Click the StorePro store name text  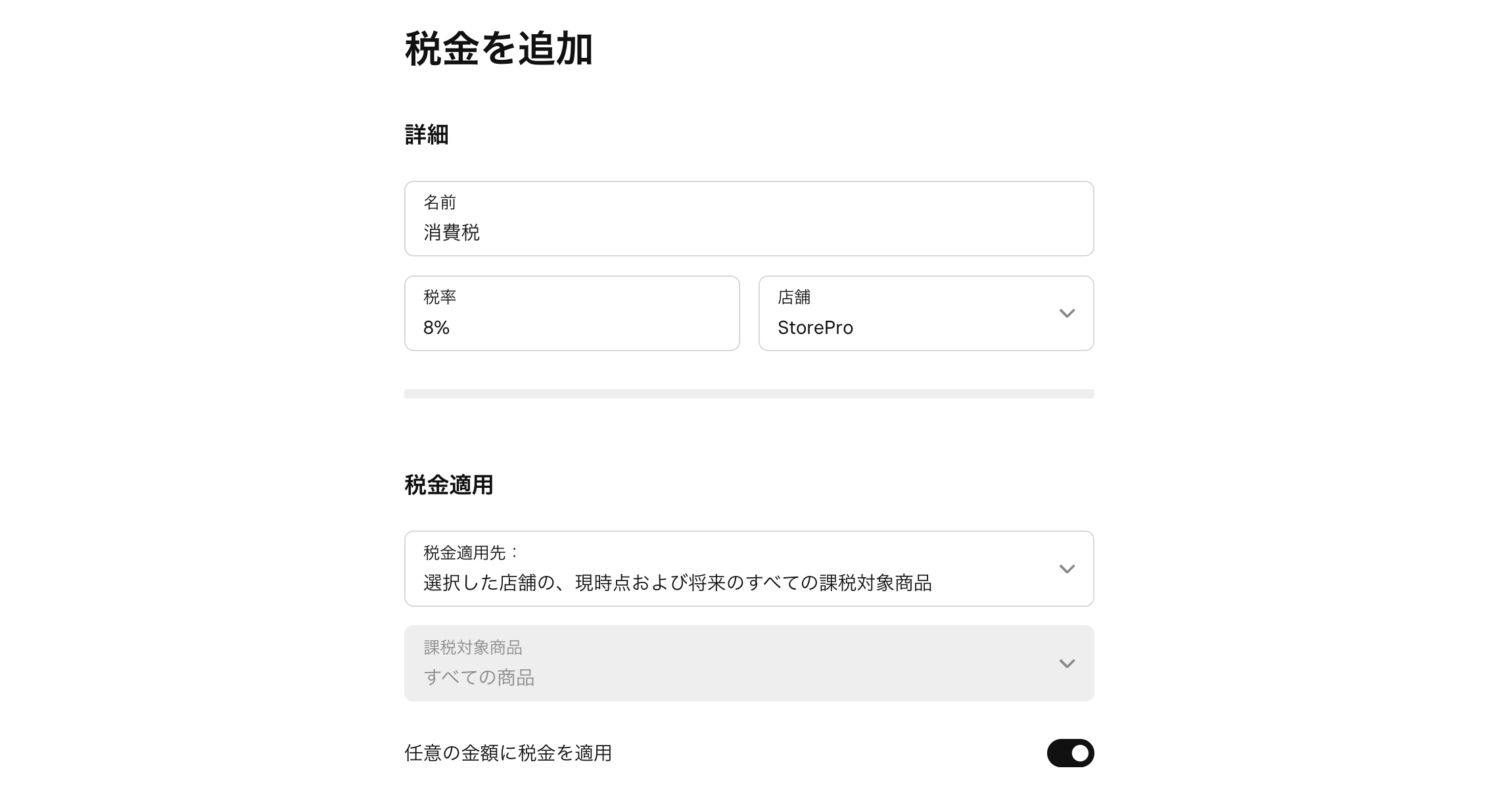click(815, 327)
